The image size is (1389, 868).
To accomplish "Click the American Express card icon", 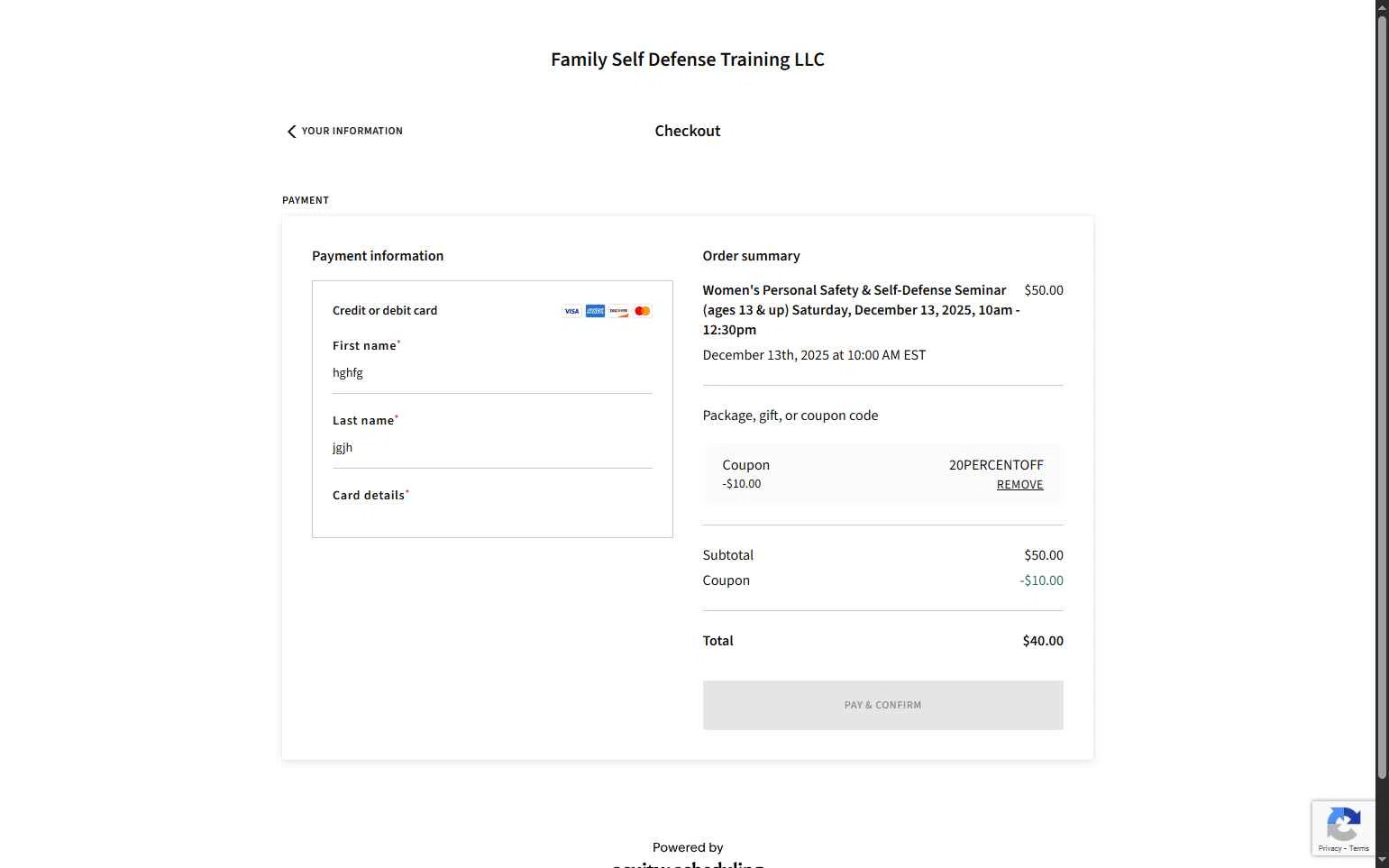I will pyautogui.click(x=595, y=311).
